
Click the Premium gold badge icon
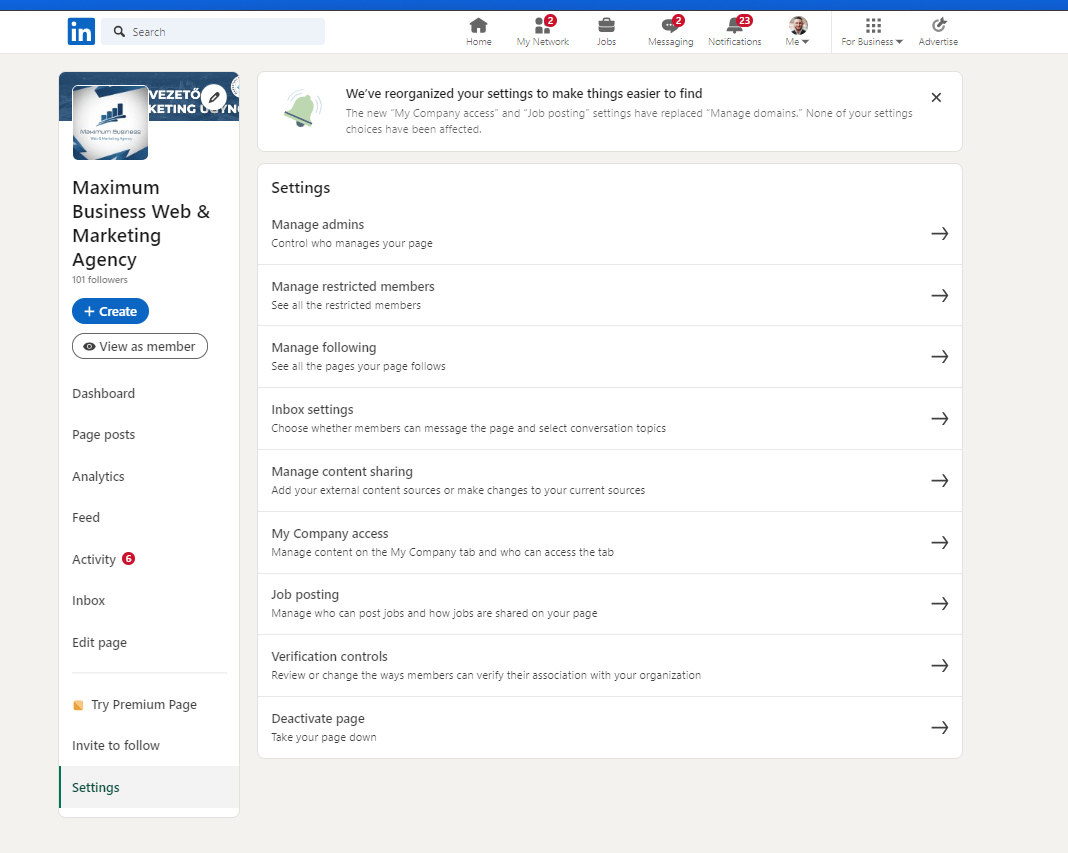[78, 705]
